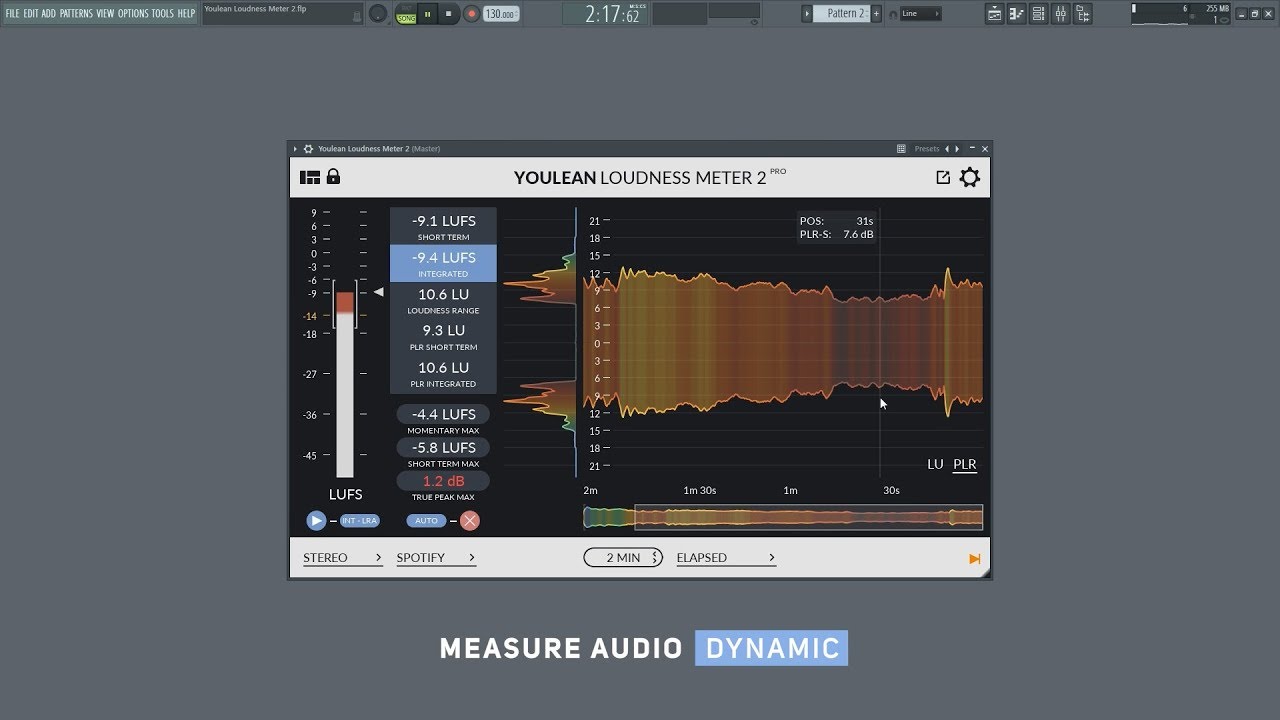This screenshot has height=720, width=1280.
Task: Click the export/share icon in Youlean header
Action: [942, 176]
